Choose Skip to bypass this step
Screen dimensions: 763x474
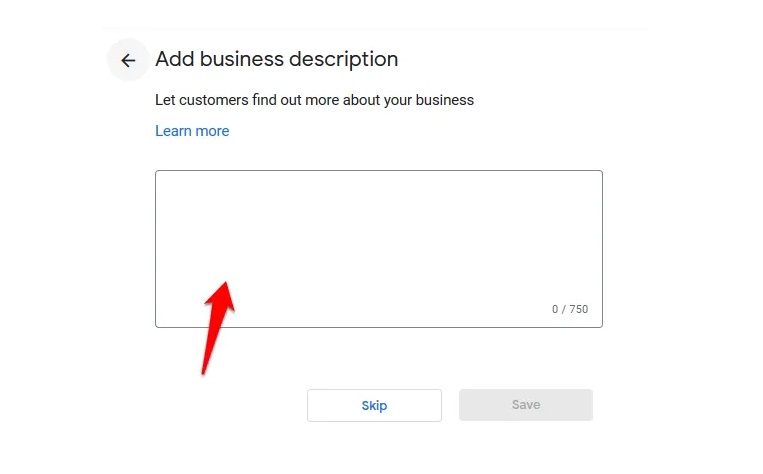[374, 406]
